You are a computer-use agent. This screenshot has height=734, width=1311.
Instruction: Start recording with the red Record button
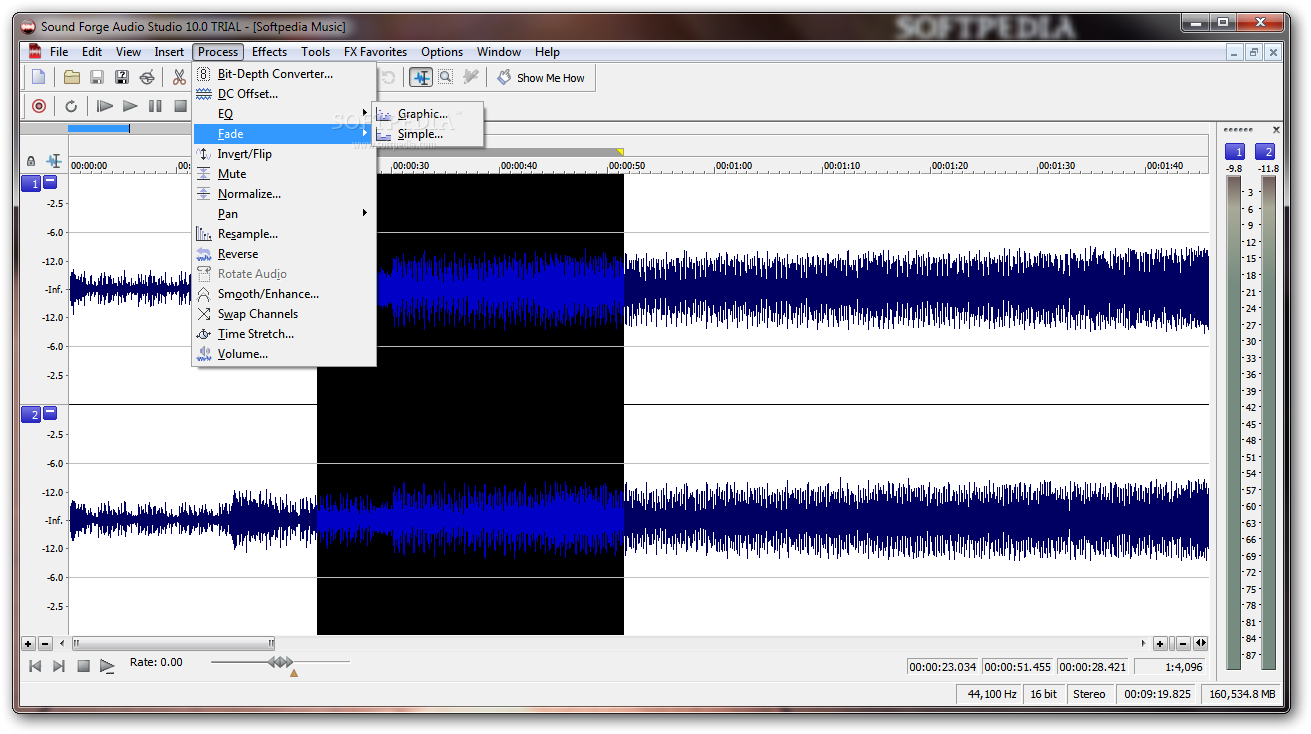[39, 105]
